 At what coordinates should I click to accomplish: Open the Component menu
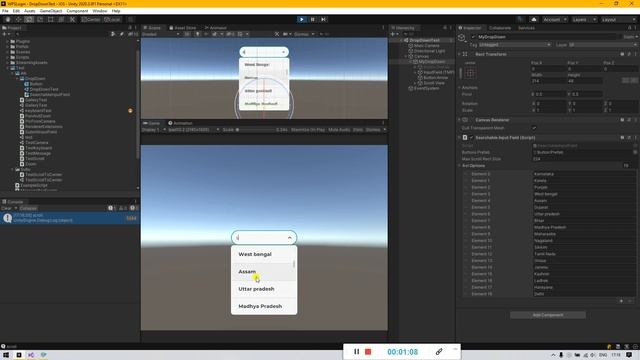[77, 11]
